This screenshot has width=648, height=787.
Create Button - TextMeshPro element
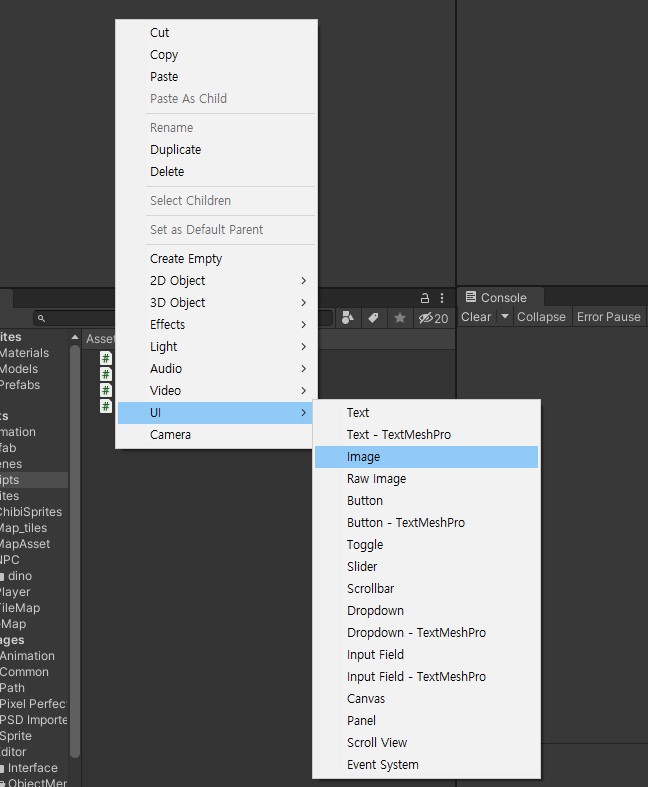(x=426, y=523)
